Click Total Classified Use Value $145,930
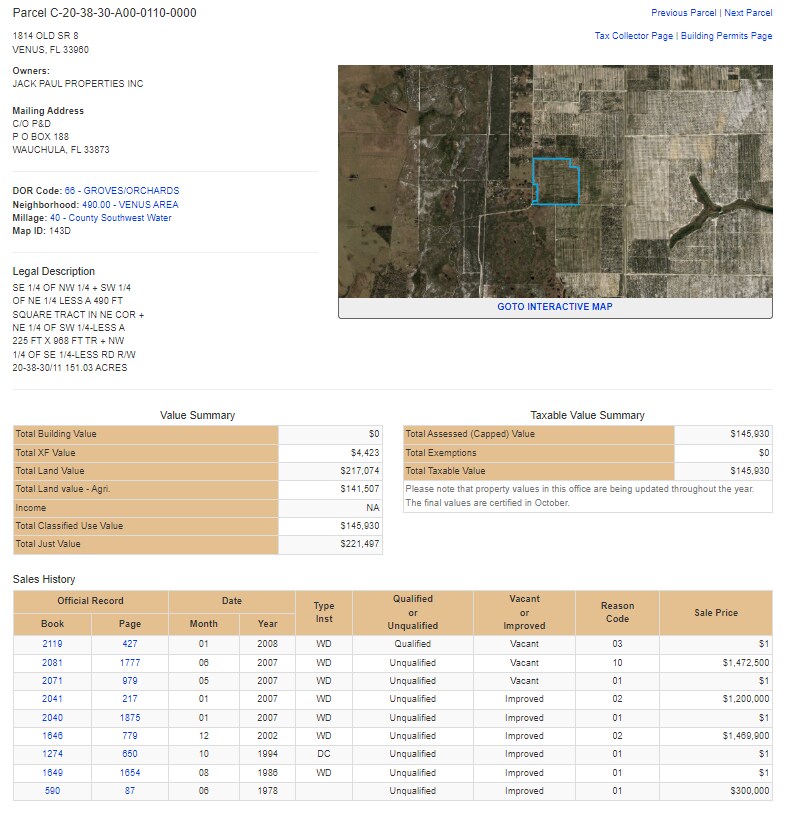 coord(359,526)
